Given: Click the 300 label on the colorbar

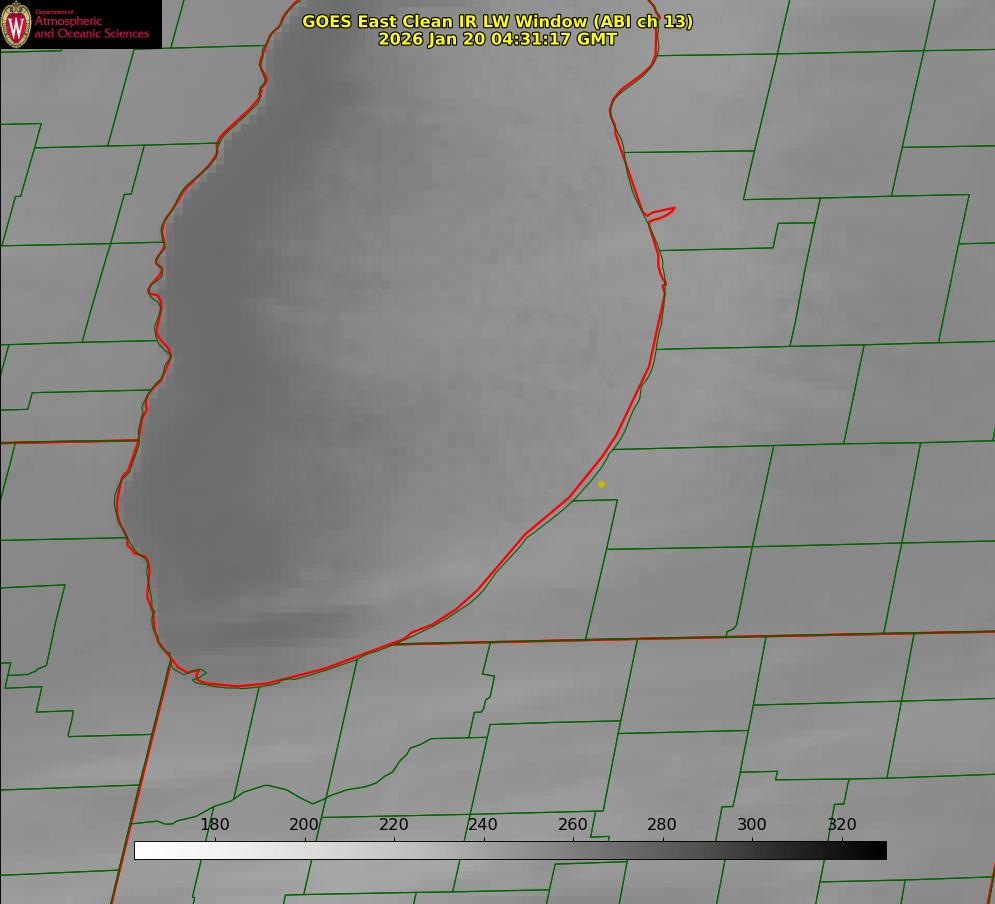Looking at the screenshot, I should click(752, 825).
